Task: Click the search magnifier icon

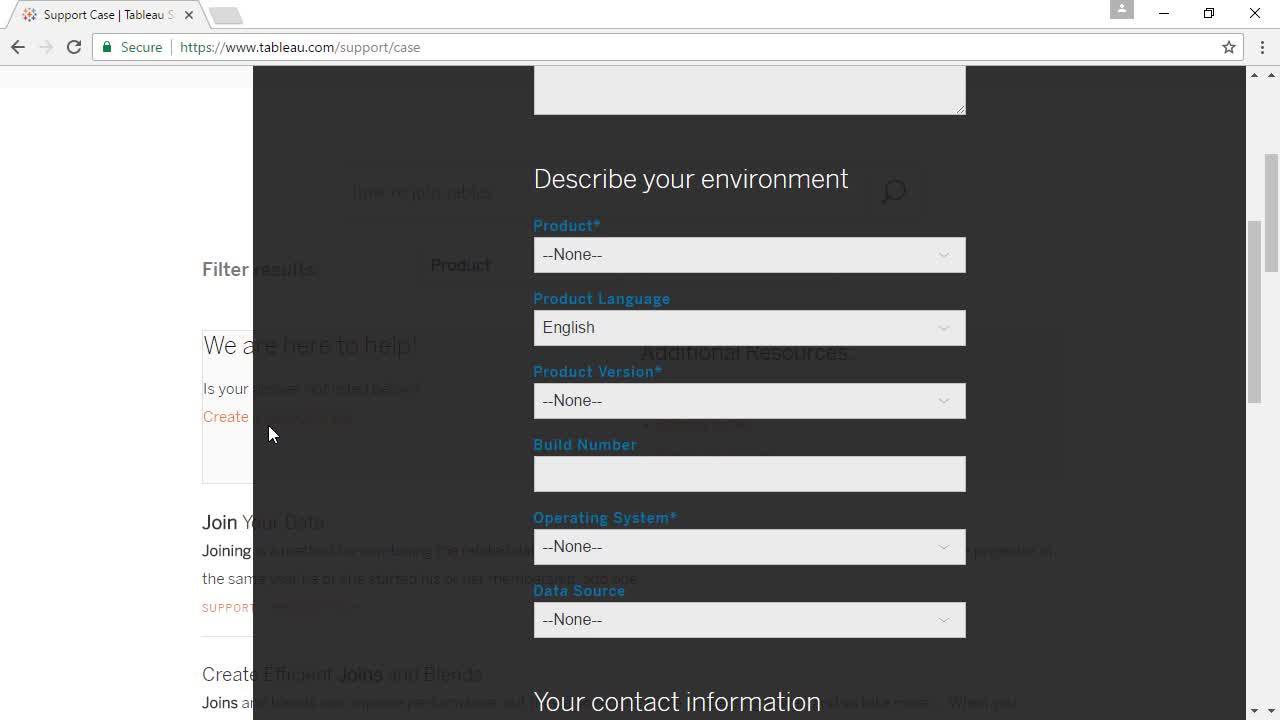Action: (x=893, y=191)
